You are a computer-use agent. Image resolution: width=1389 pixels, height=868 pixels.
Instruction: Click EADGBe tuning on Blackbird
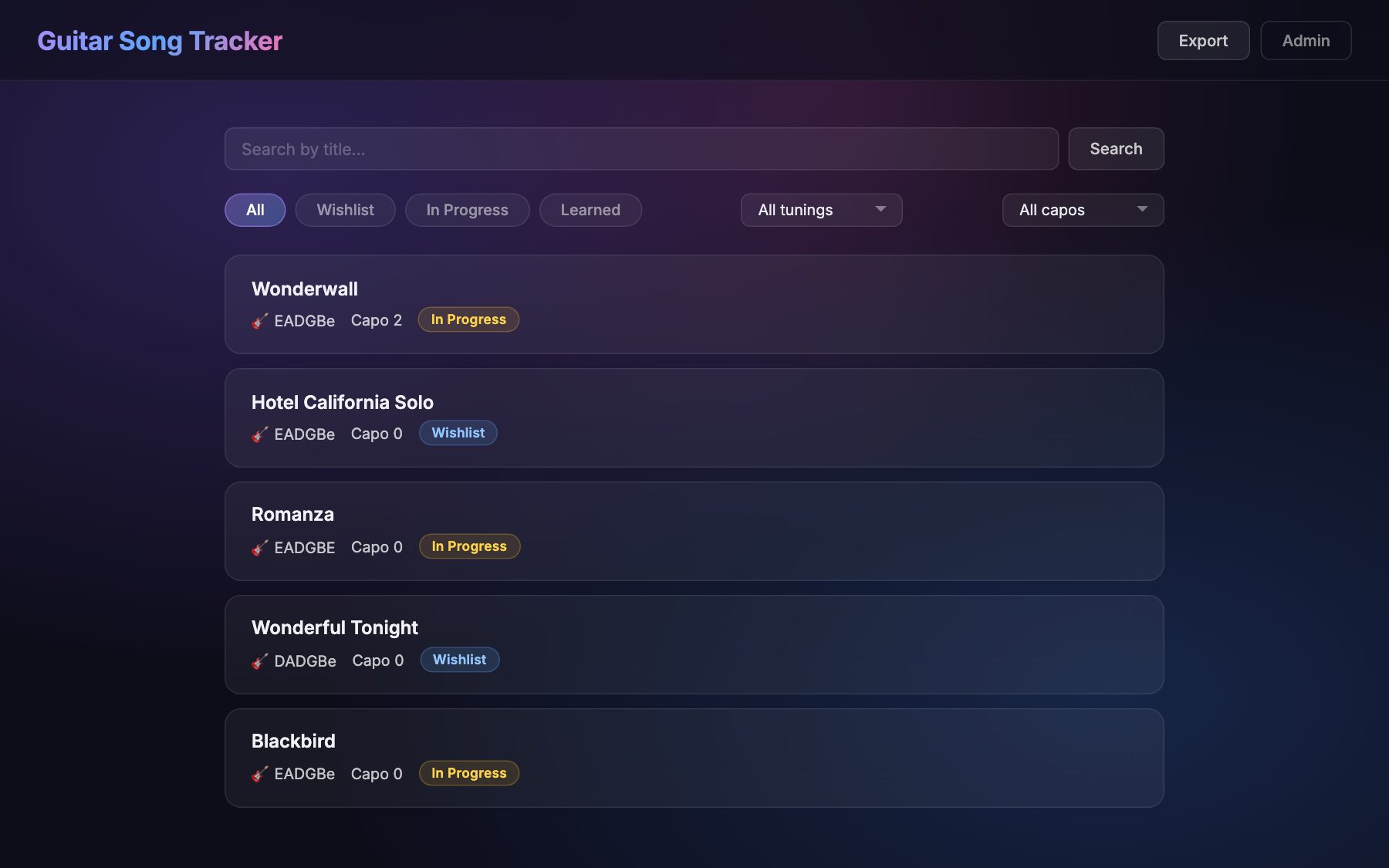point(305,774)
